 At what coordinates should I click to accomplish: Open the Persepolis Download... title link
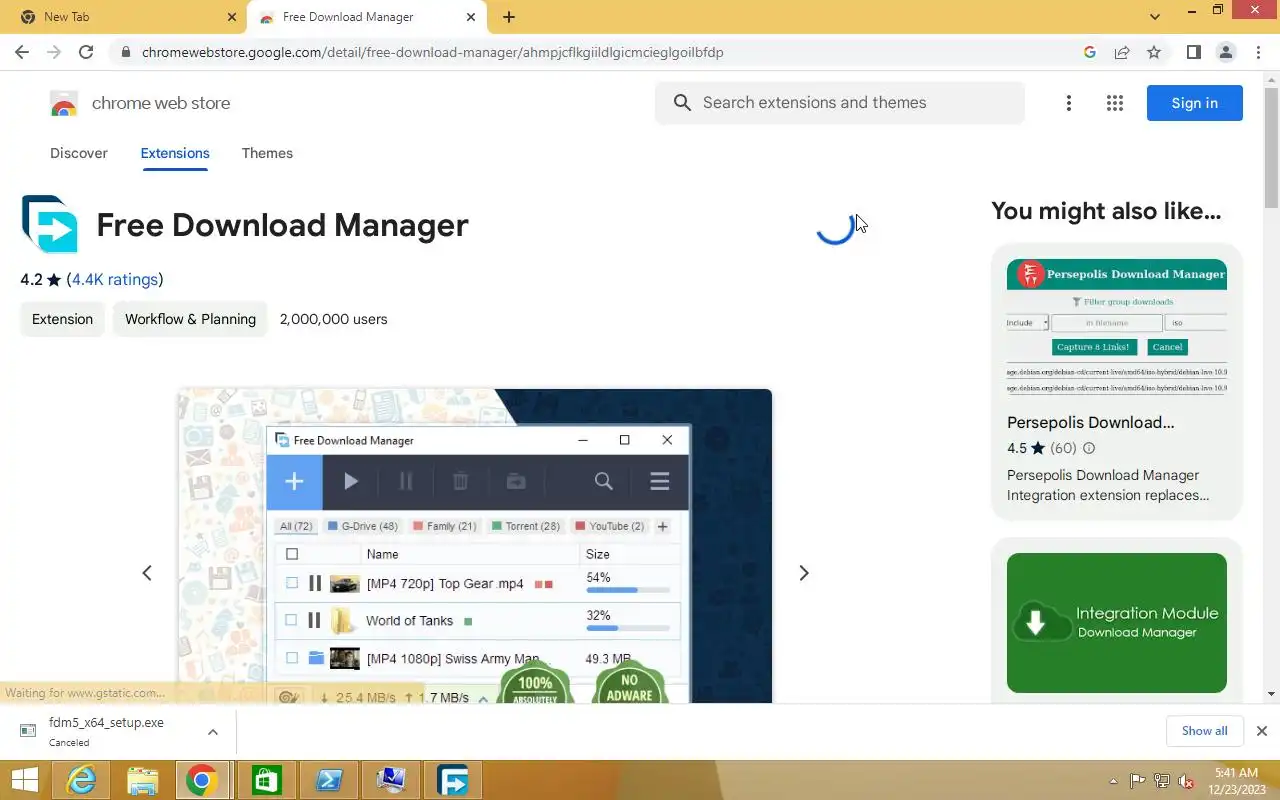(1091, 422)
